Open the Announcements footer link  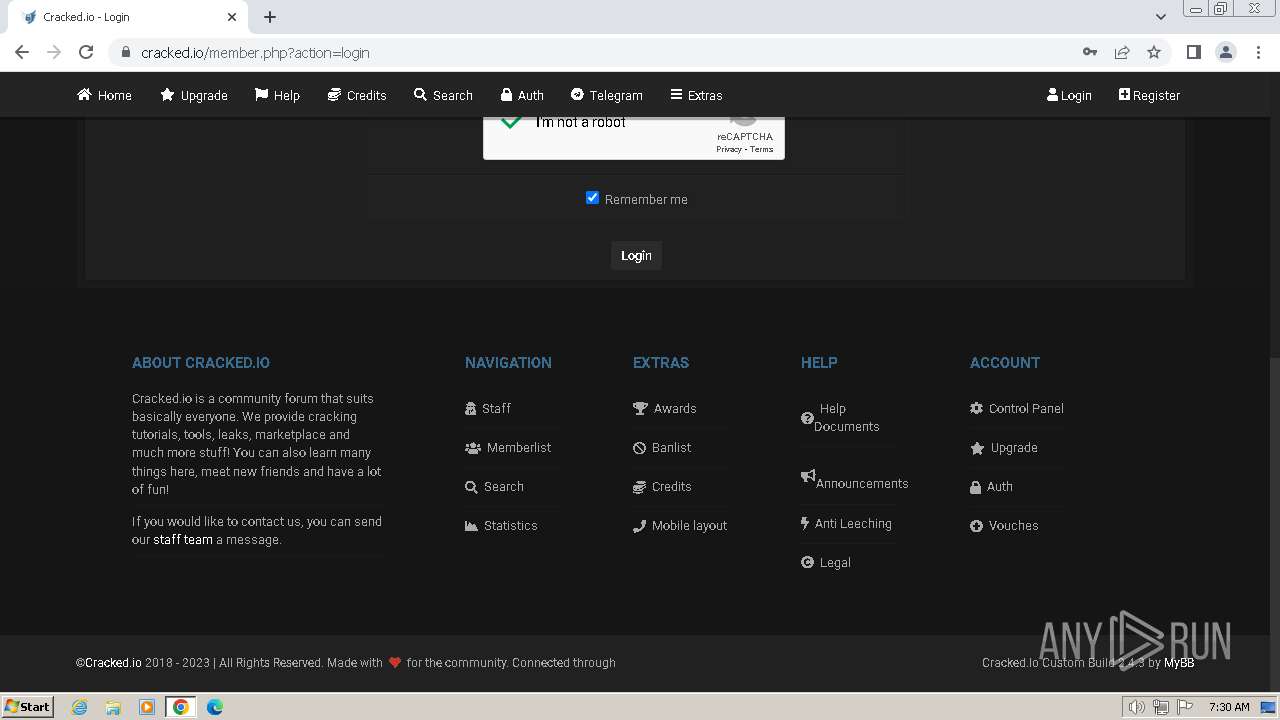[x=855, y=480]
